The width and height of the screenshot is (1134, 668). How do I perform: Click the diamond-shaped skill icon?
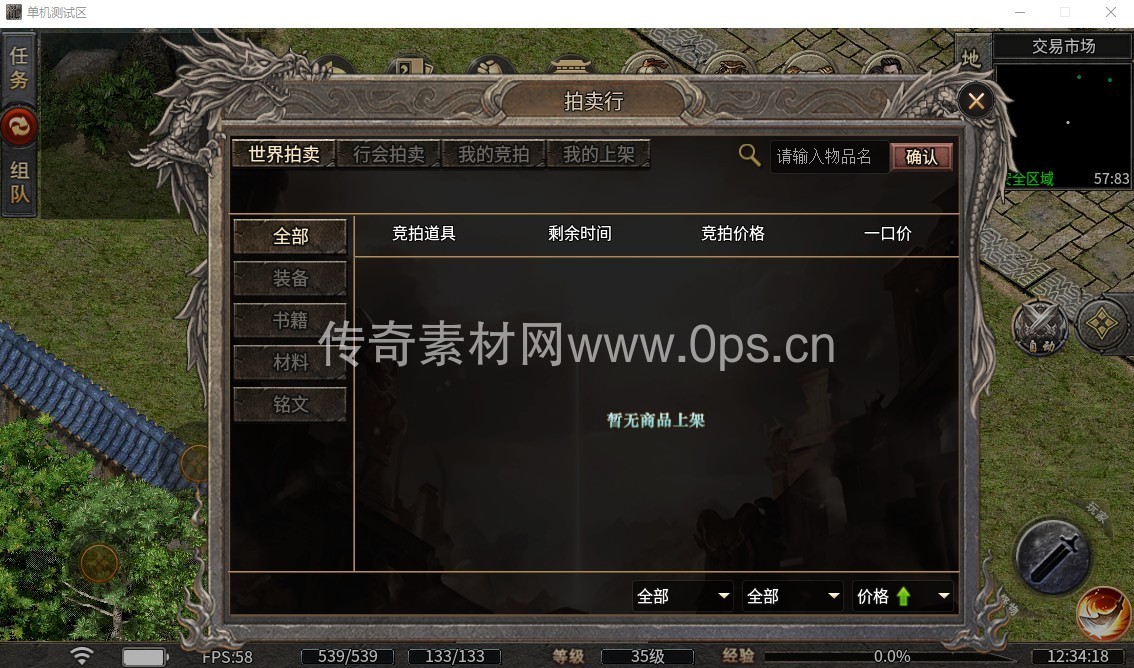click(1101, 325)
